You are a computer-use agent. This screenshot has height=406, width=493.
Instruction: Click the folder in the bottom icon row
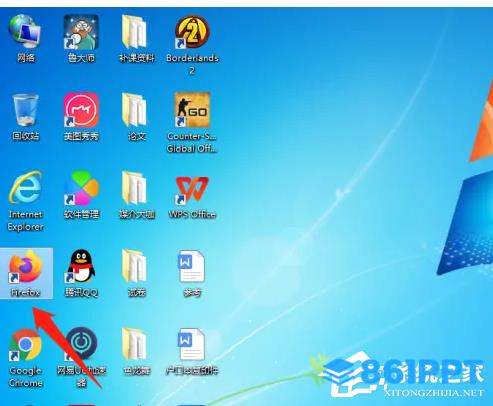coord(136,351)
